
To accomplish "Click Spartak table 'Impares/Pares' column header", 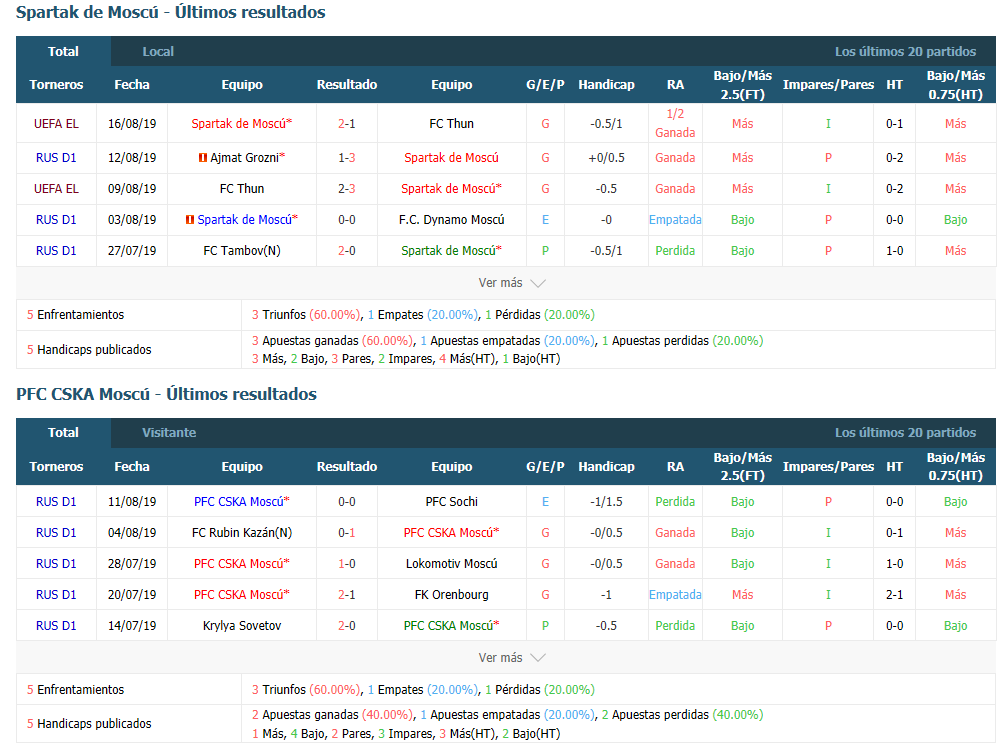I will (x=828, y=84).
